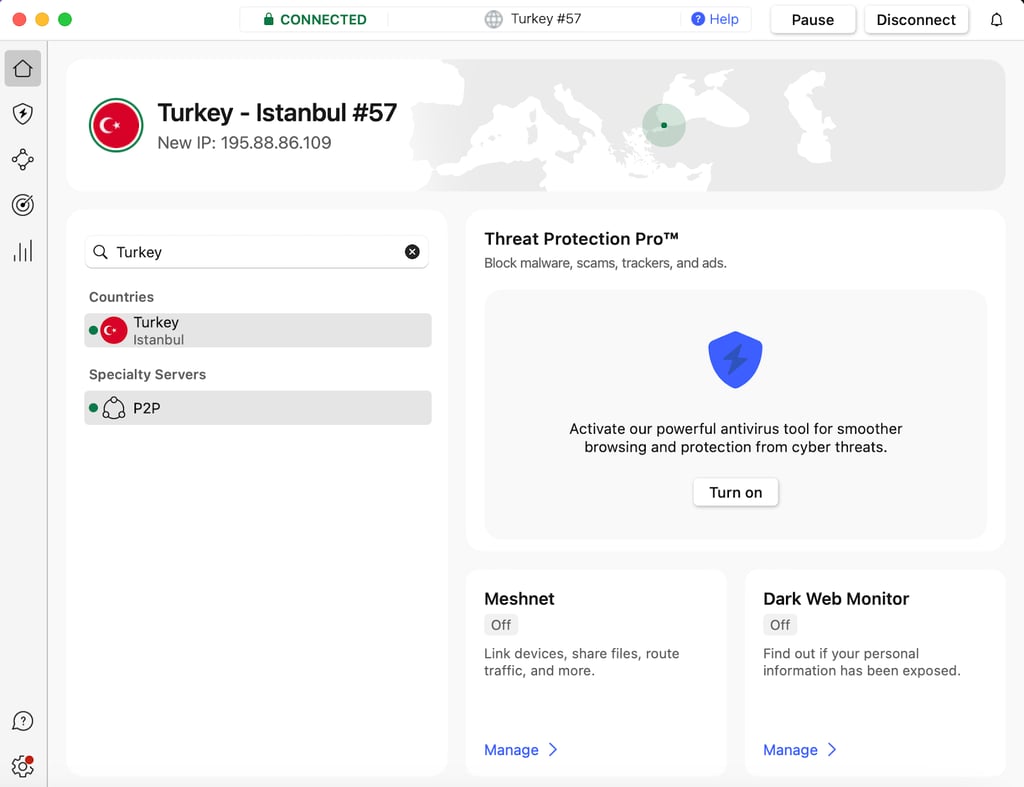Select the Turkey Istanbul country row
1024x787 pixels.
point(258,330)
